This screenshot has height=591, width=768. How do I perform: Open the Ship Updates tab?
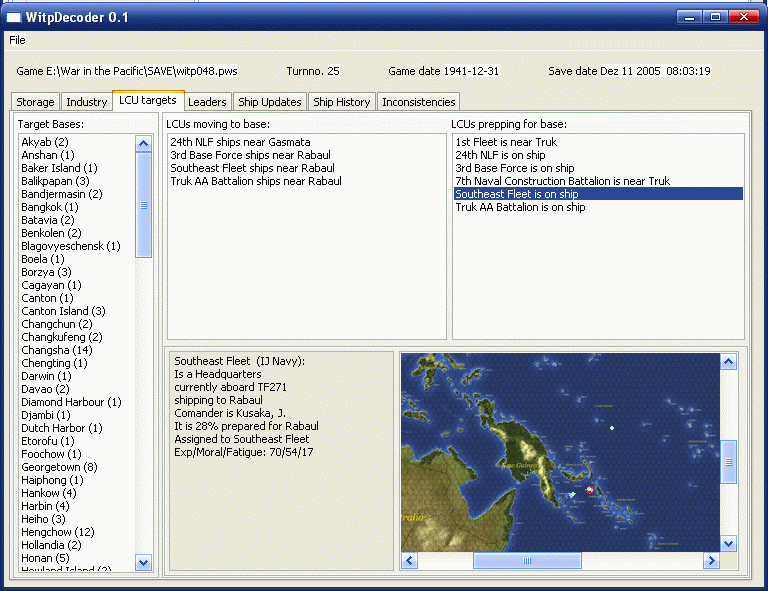[x=270, y=102]
